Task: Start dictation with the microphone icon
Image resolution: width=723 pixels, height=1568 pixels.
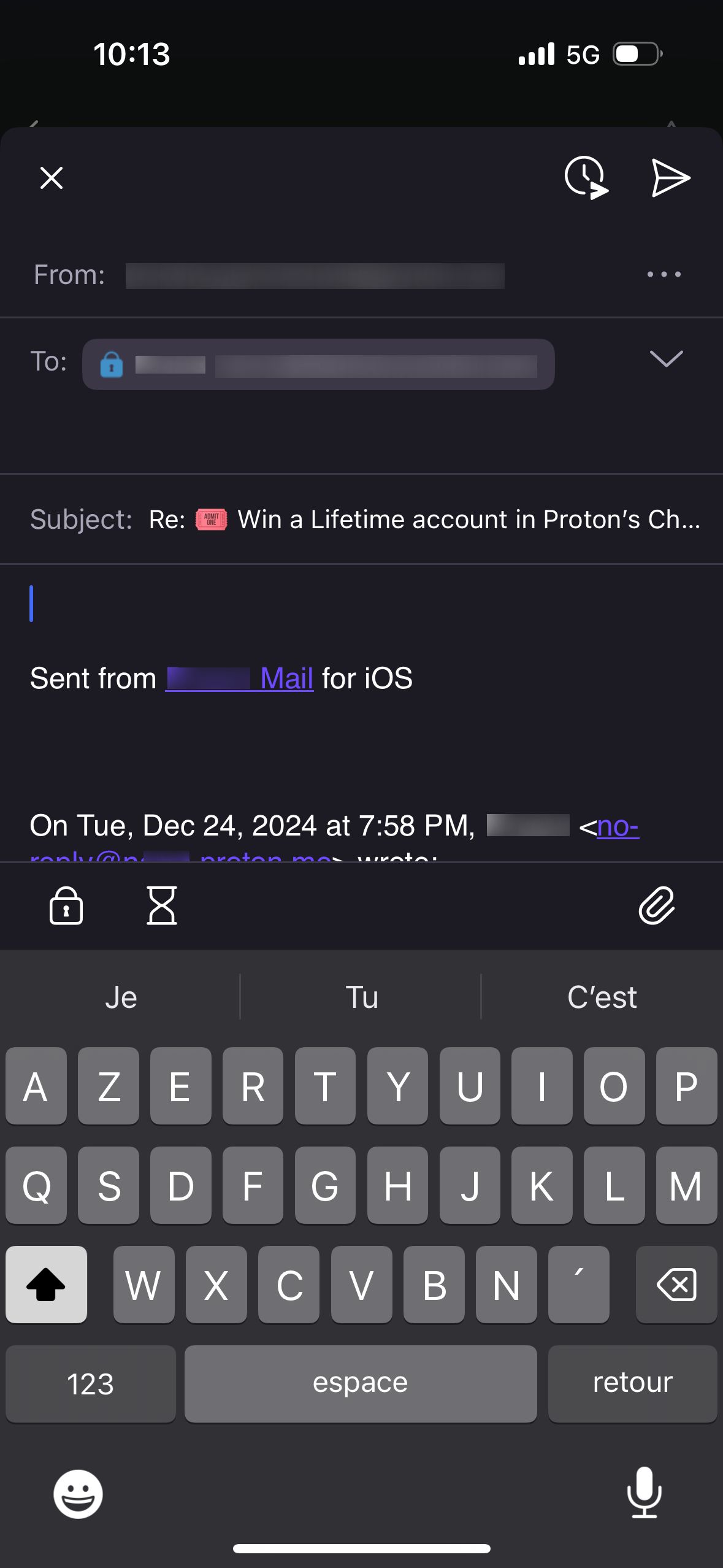Action: tap(645, 1493)
